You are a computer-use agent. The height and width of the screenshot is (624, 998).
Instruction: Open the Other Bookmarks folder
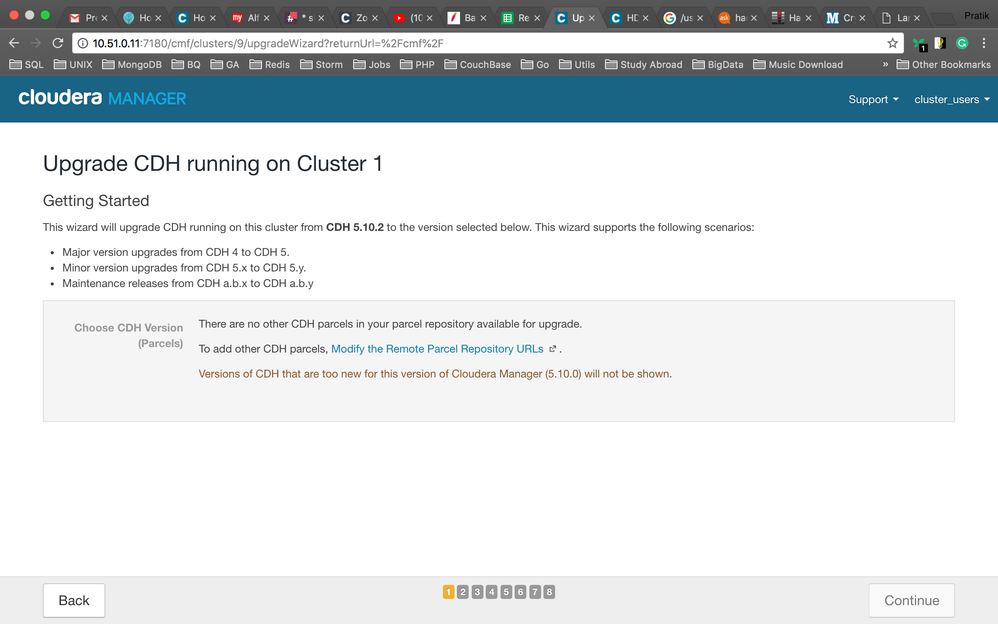(x=944, y=64)
